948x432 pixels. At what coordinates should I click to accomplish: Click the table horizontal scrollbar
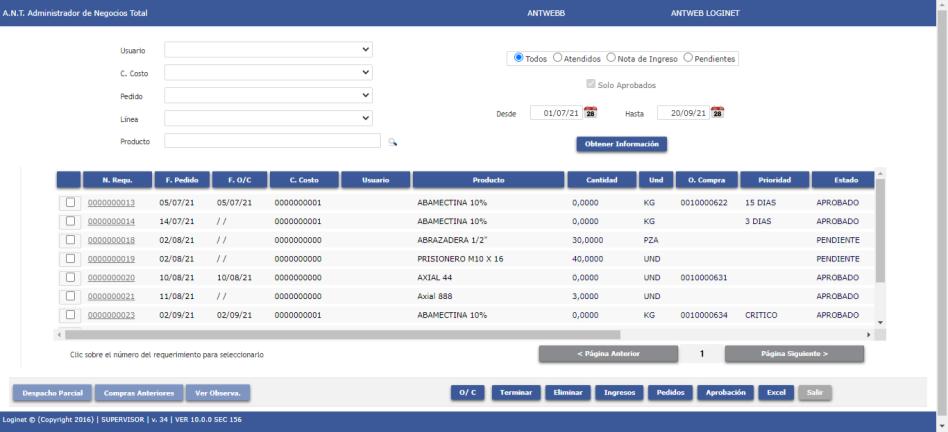coord(342,335)
